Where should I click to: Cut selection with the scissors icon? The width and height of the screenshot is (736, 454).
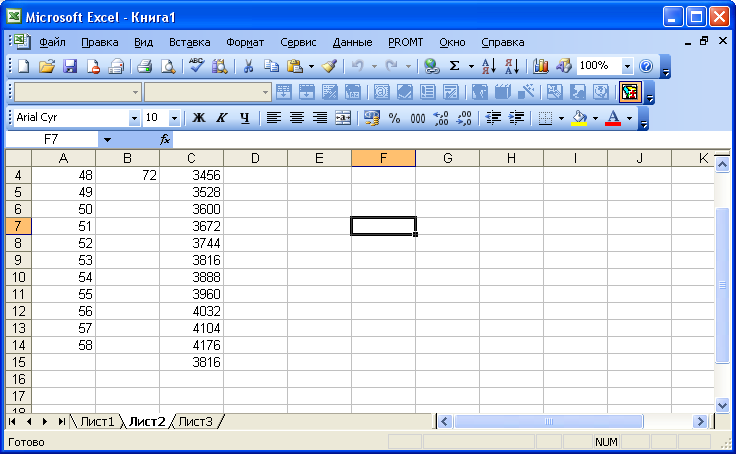click(x=248, y=66)
